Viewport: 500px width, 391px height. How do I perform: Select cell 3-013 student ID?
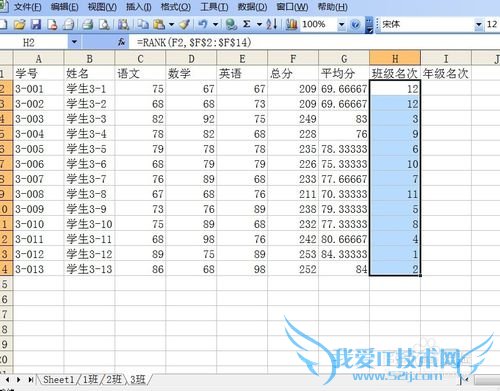[38, 269]
